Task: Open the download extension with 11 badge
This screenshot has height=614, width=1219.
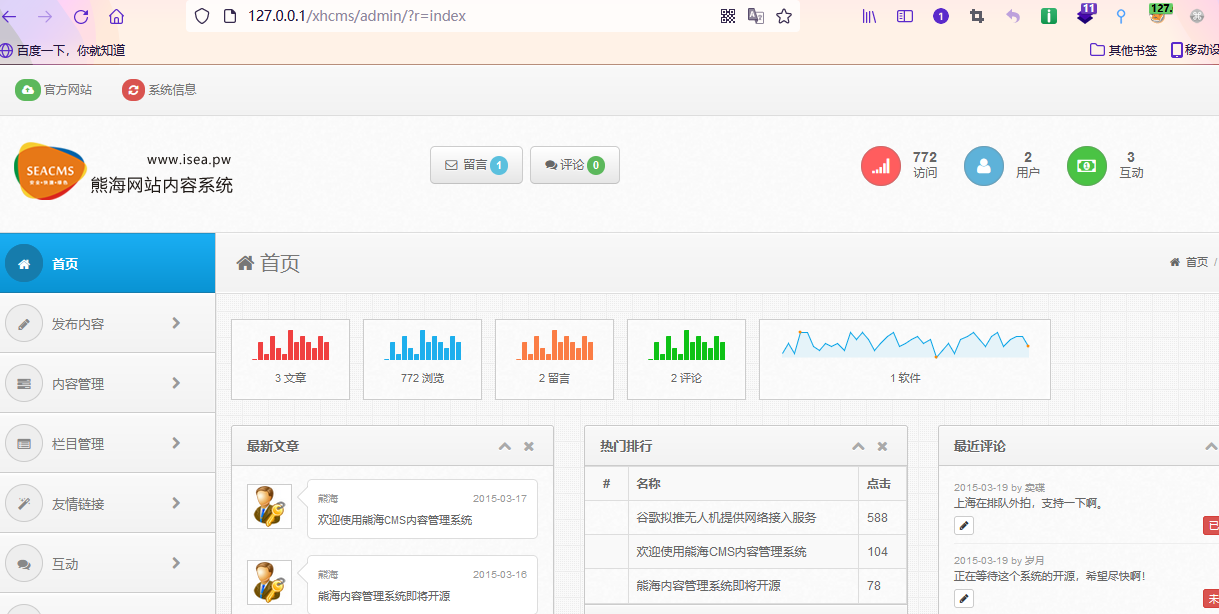Action: point(1086,14)
